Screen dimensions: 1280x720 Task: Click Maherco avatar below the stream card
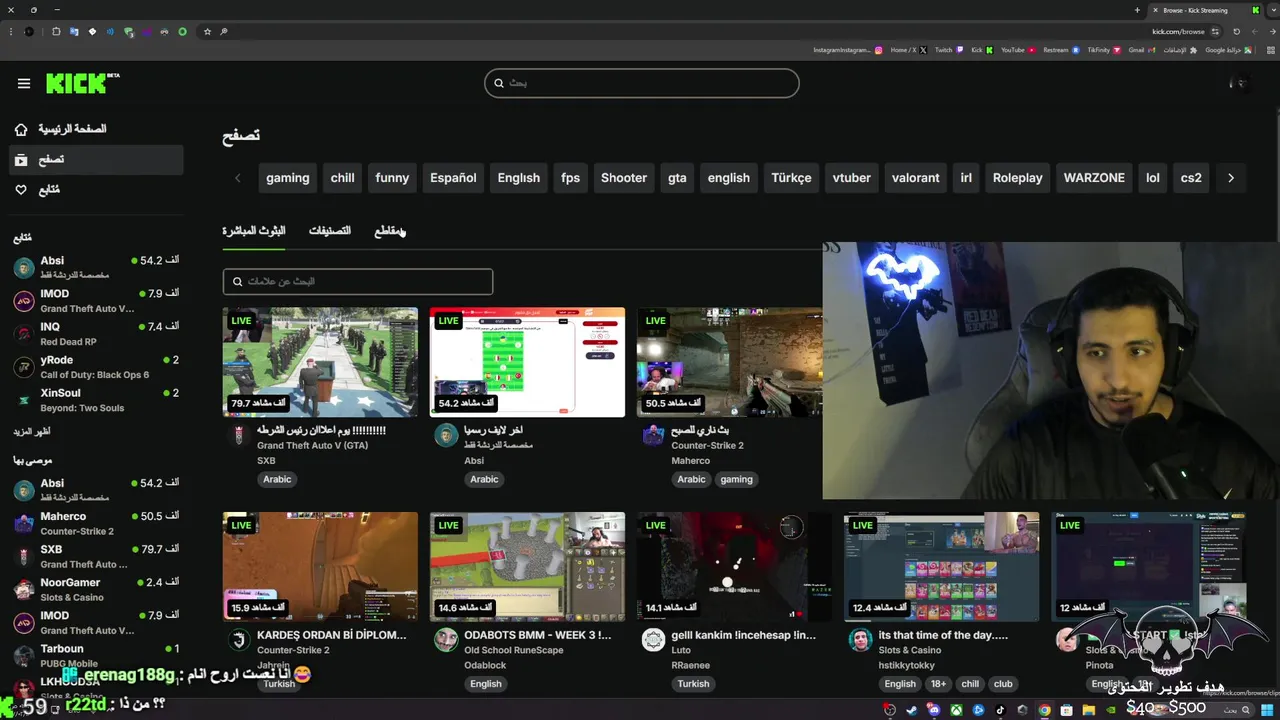click(x=653, y=436)
